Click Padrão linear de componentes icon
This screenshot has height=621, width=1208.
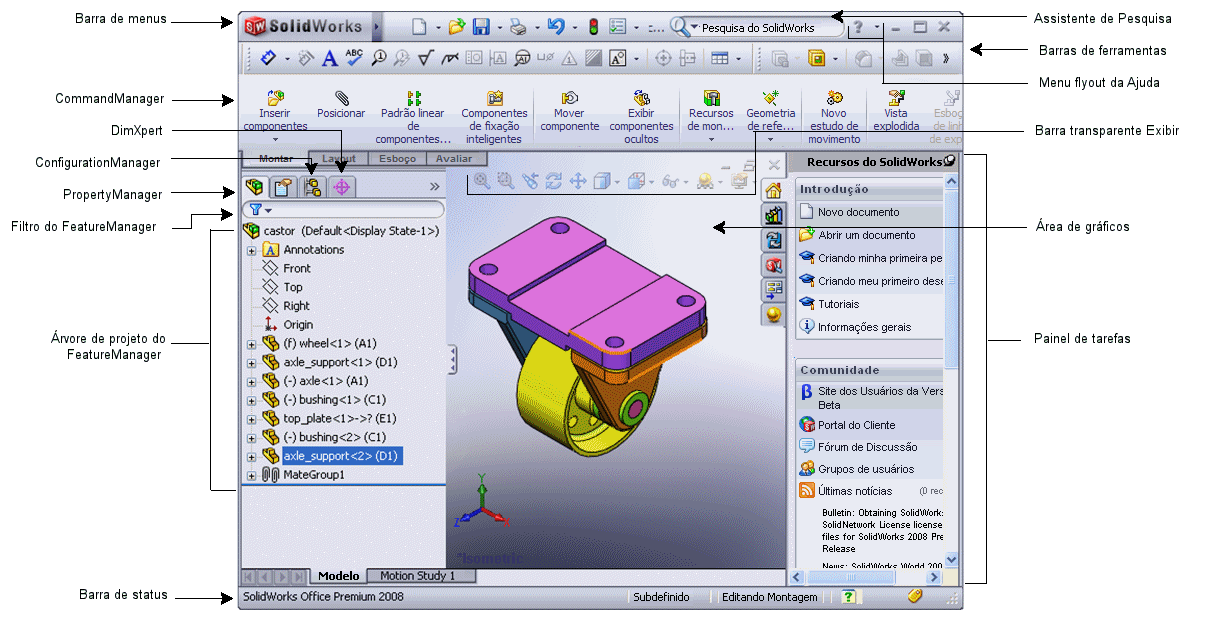point(413,98)
